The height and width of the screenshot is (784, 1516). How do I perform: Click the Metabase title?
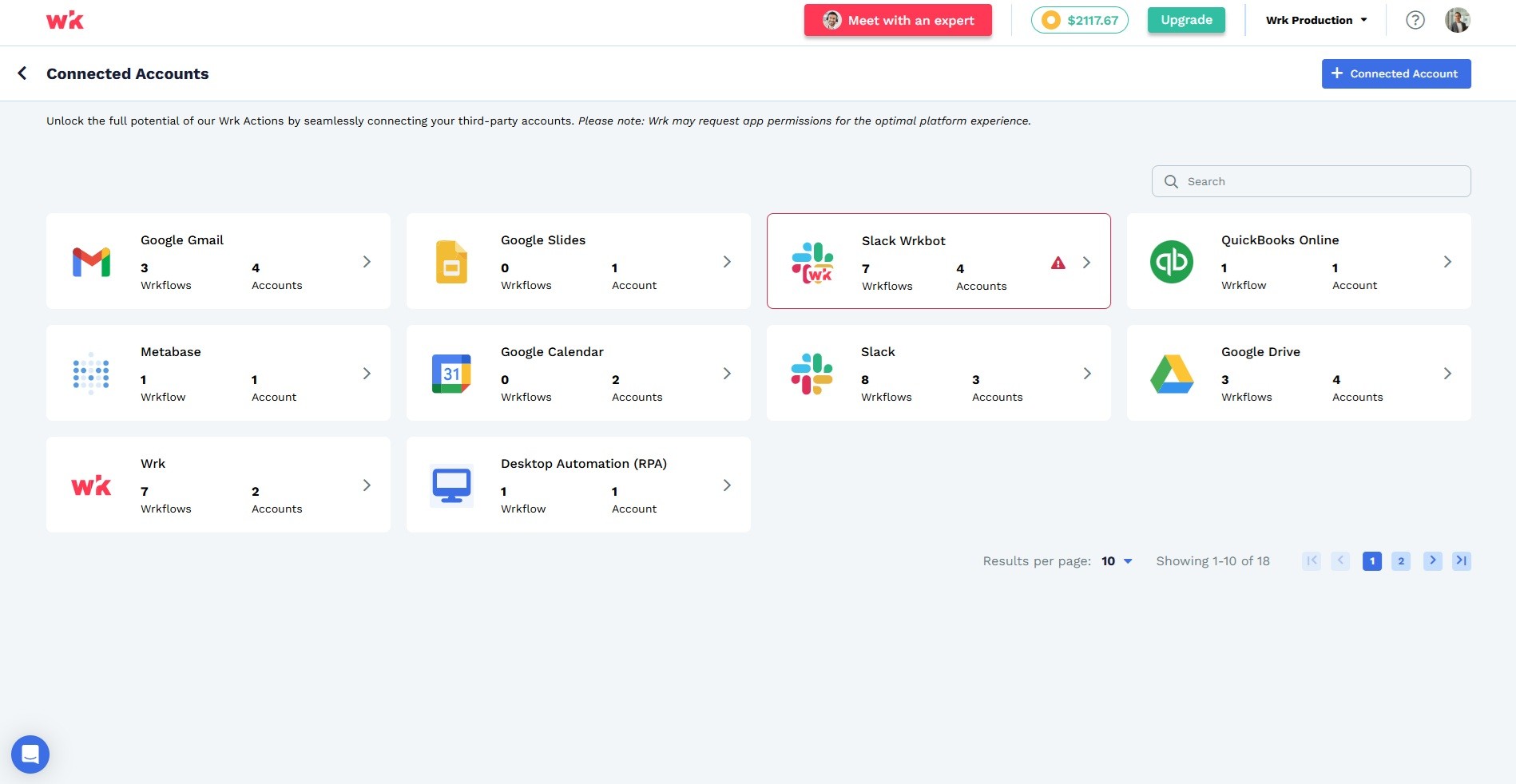pyautogui.click(x=171, y=351)
